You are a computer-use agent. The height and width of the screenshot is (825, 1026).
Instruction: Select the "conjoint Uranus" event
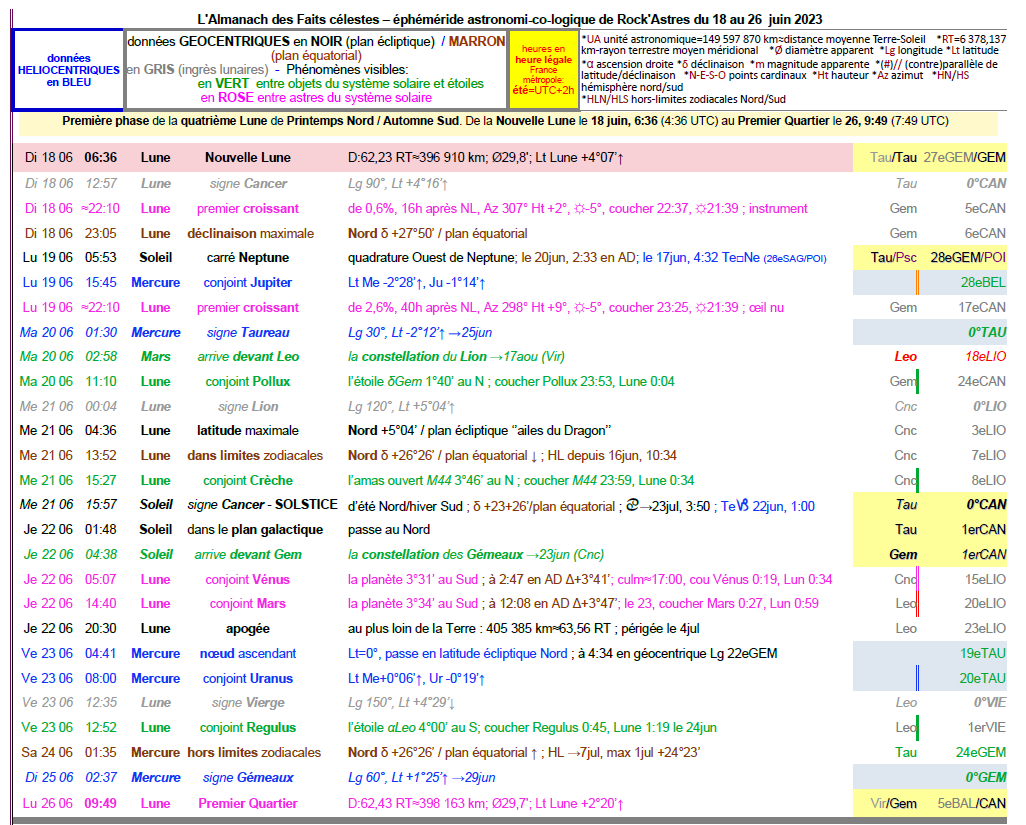pyautogui.click(x=247, y=678)
